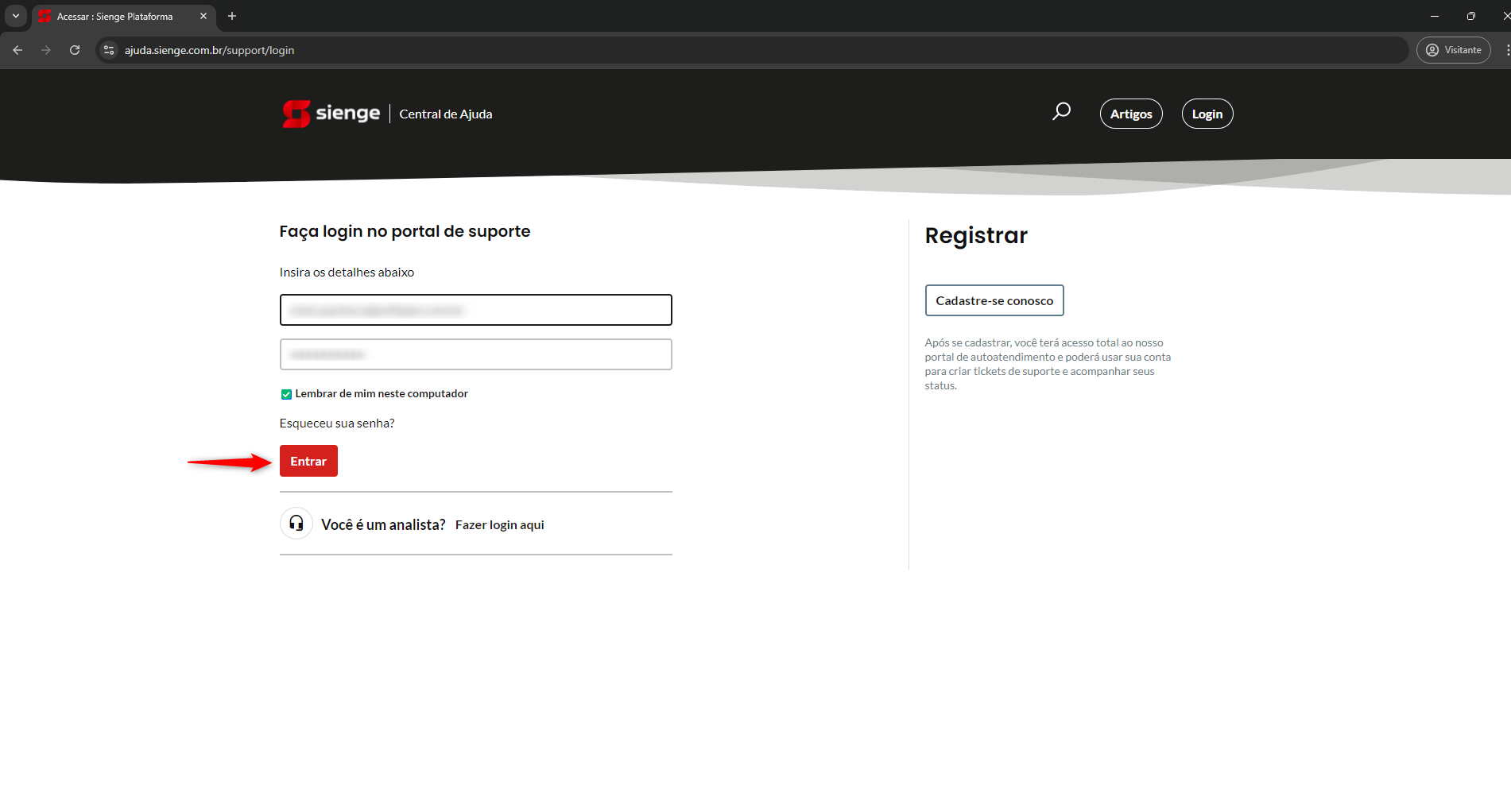Screen dimensions: 1511x812
Task: Click the Você é um analista? text
Action: tap(383, 524)
